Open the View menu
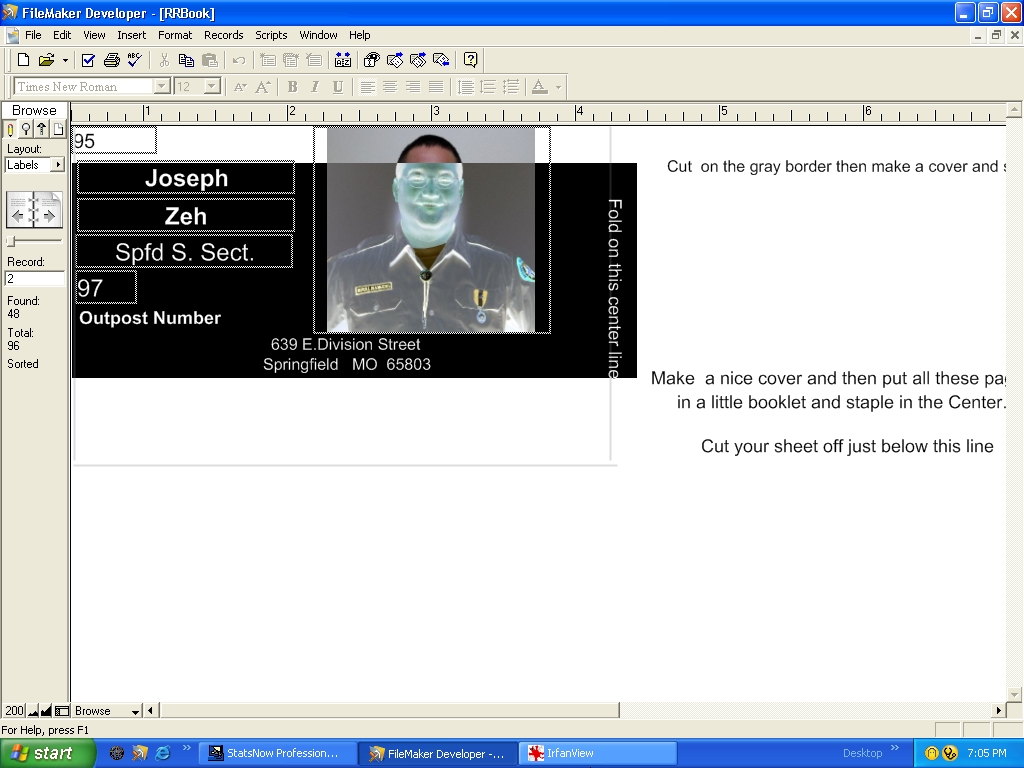 (94, 35)
